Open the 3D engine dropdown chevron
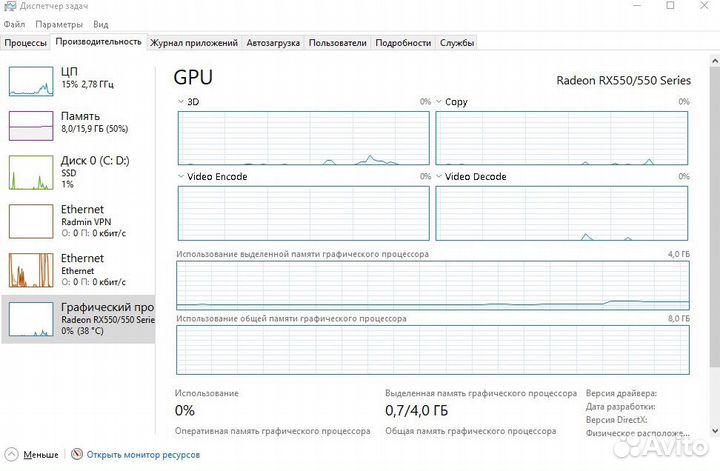Viewport: 720px width, 471px height. point(181,101)
